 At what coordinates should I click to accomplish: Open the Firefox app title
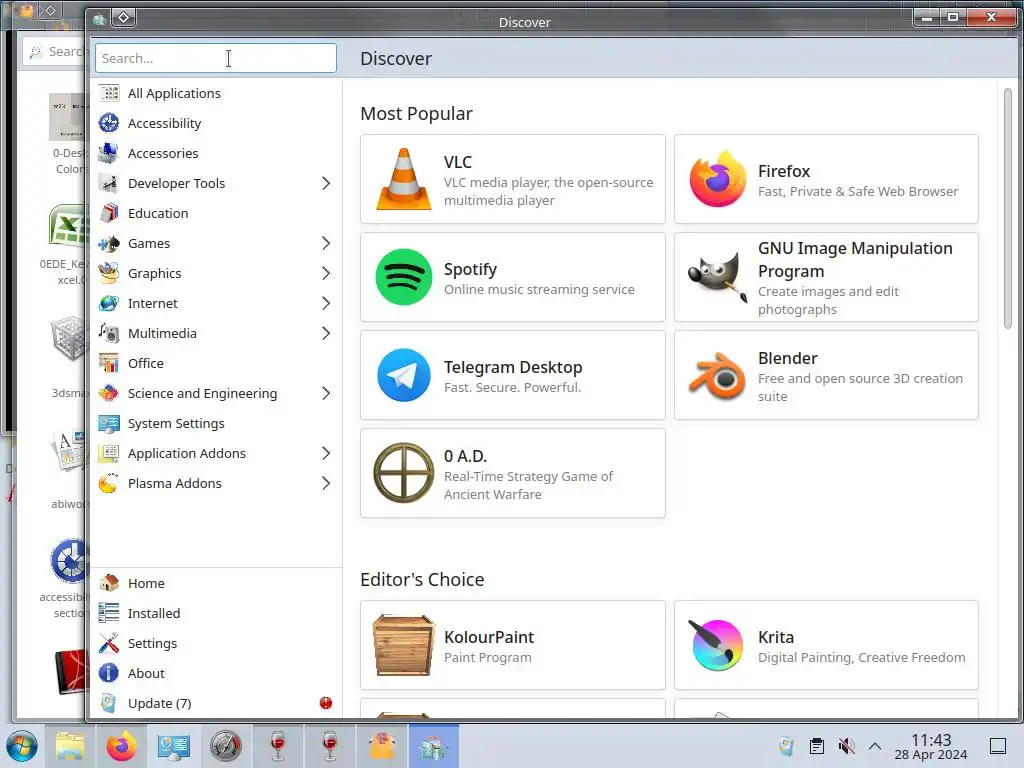(784, 171)
